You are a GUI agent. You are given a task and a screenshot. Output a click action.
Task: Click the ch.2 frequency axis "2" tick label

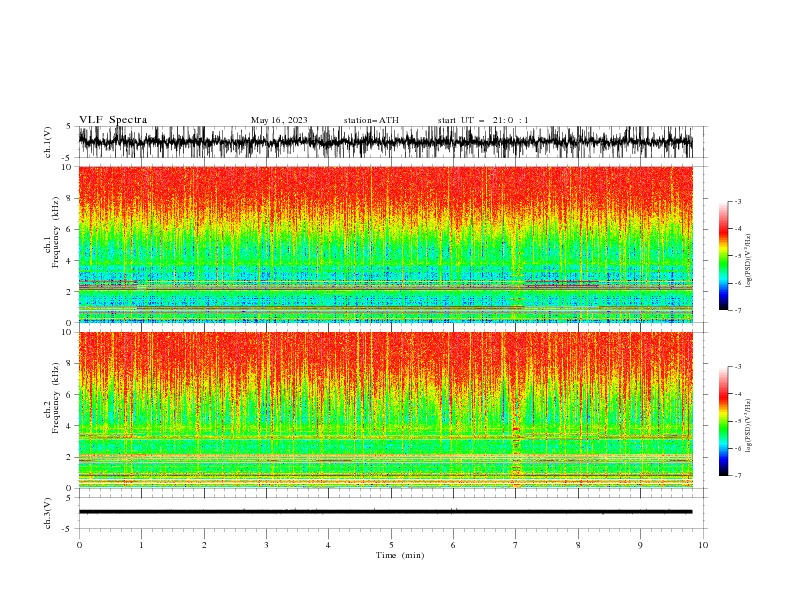(x=69, y=457)
